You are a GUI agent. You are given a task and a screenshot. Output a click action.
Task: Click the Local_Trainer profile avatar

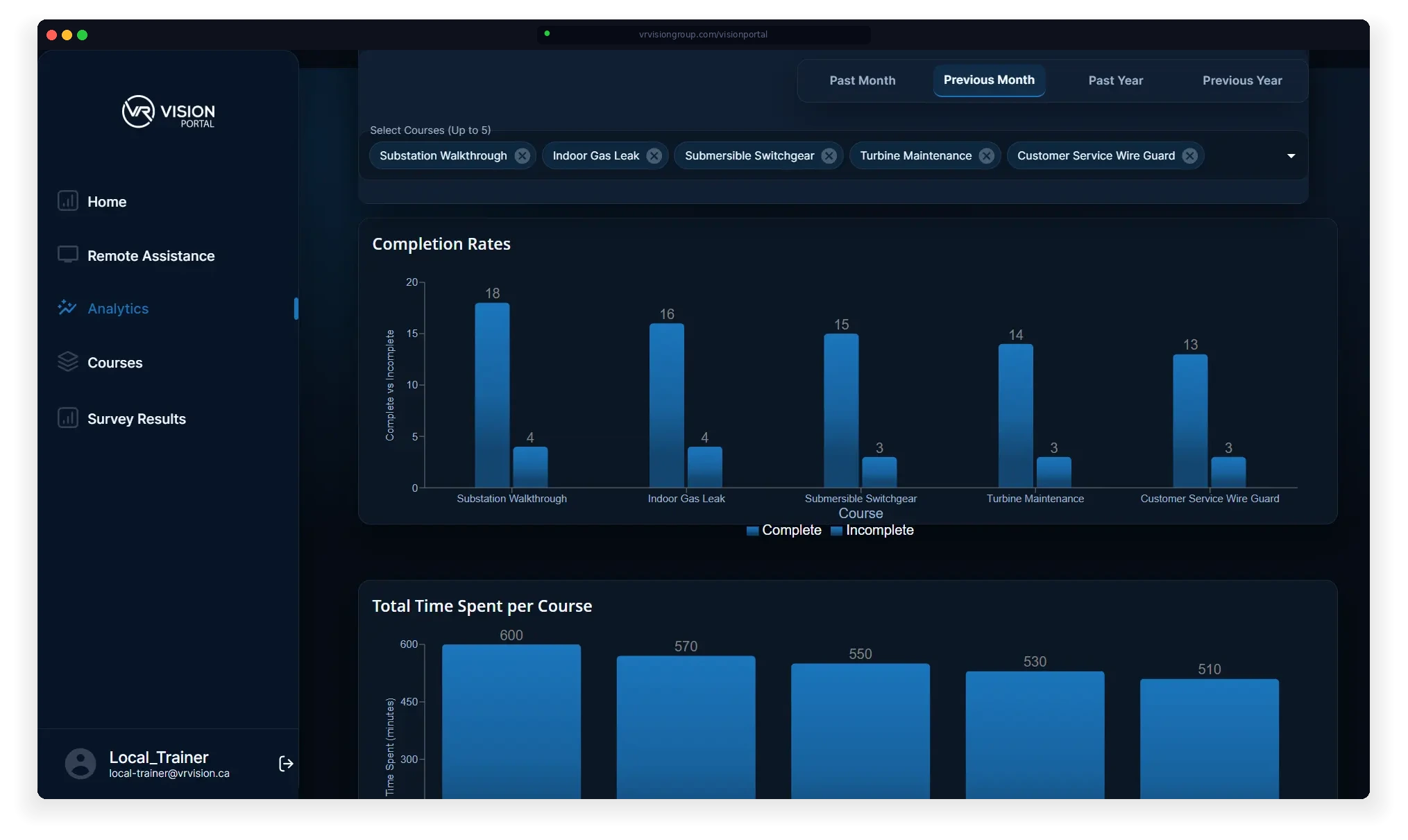click(x=80, y=763)
